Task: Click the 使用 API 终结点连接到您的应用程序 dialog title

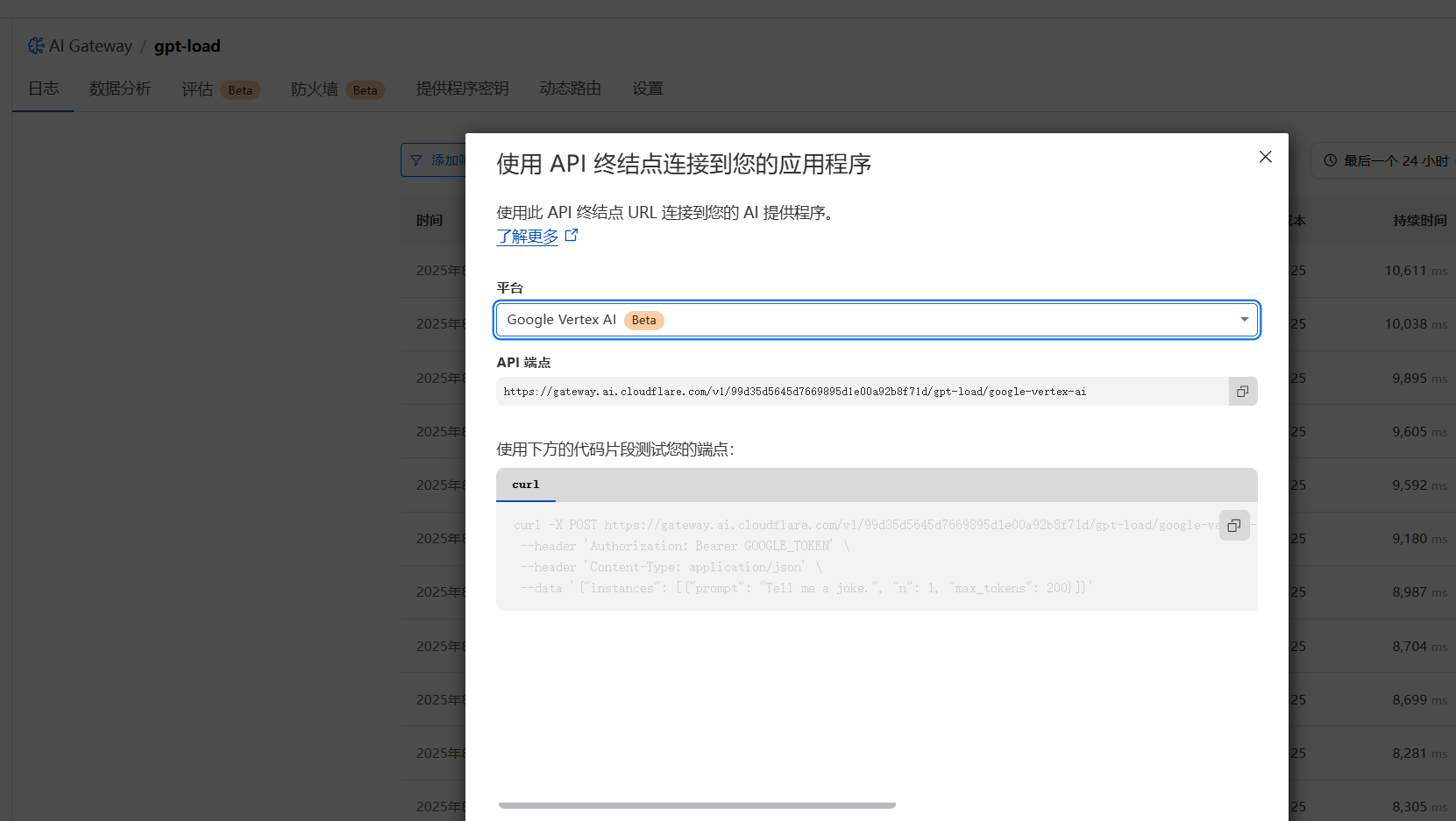Action: coord(684,164)
